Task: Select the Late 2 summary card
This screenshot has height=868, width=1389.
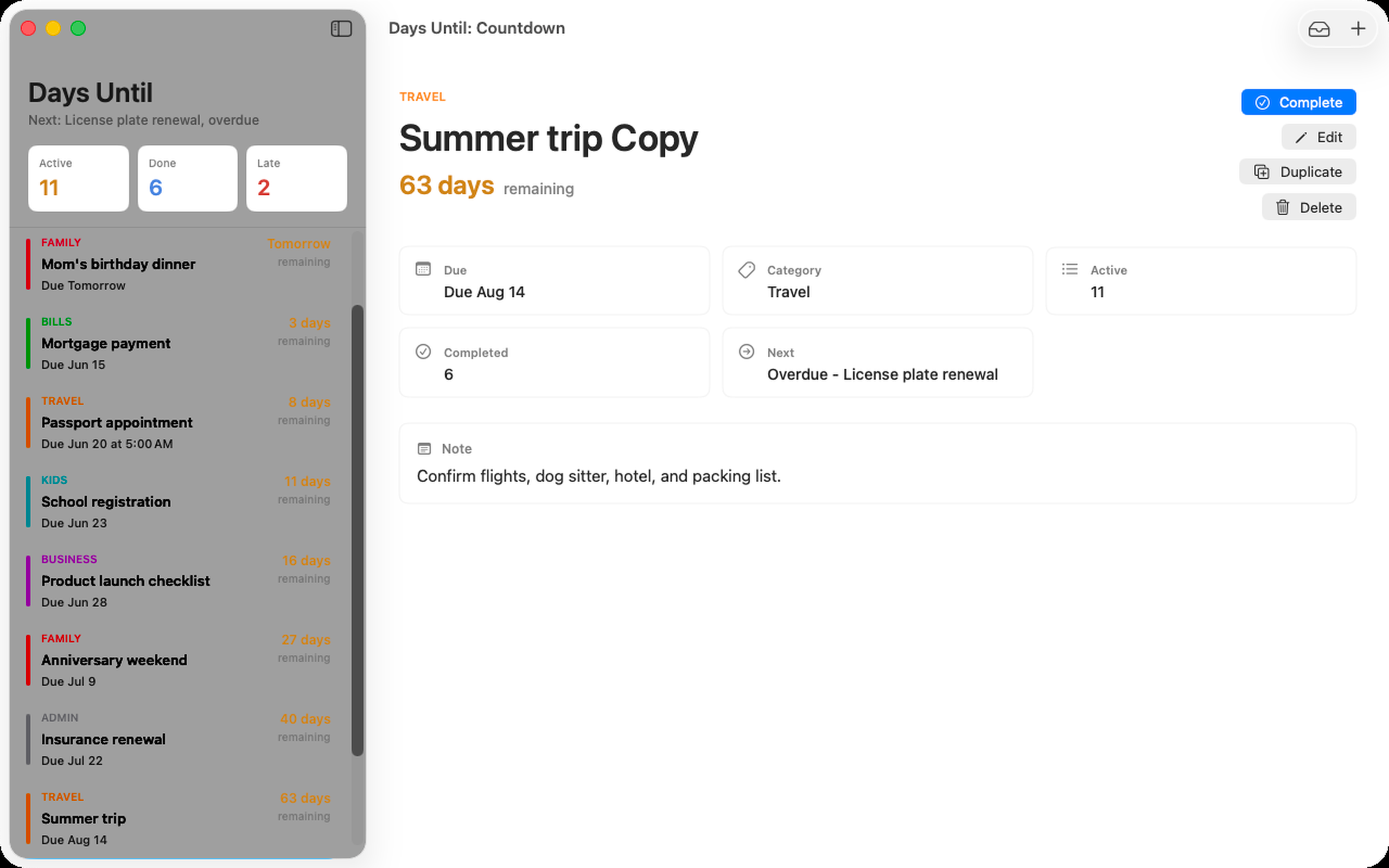Action: (297, 178)
